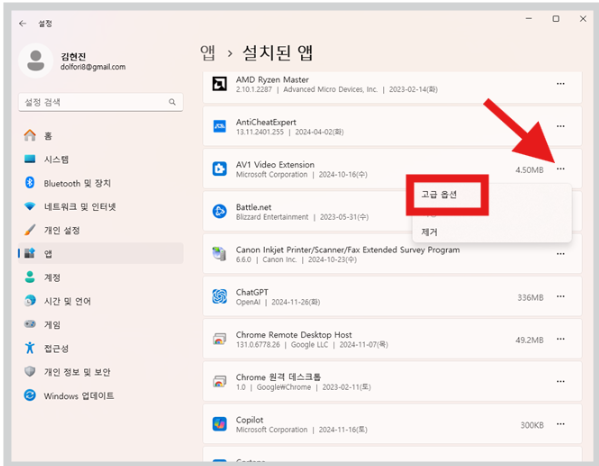Click the 49.2MB size of Chrome Remote Desktop Host
The height and width of the screenshot is (466, 599).
[x=529, y=340]
